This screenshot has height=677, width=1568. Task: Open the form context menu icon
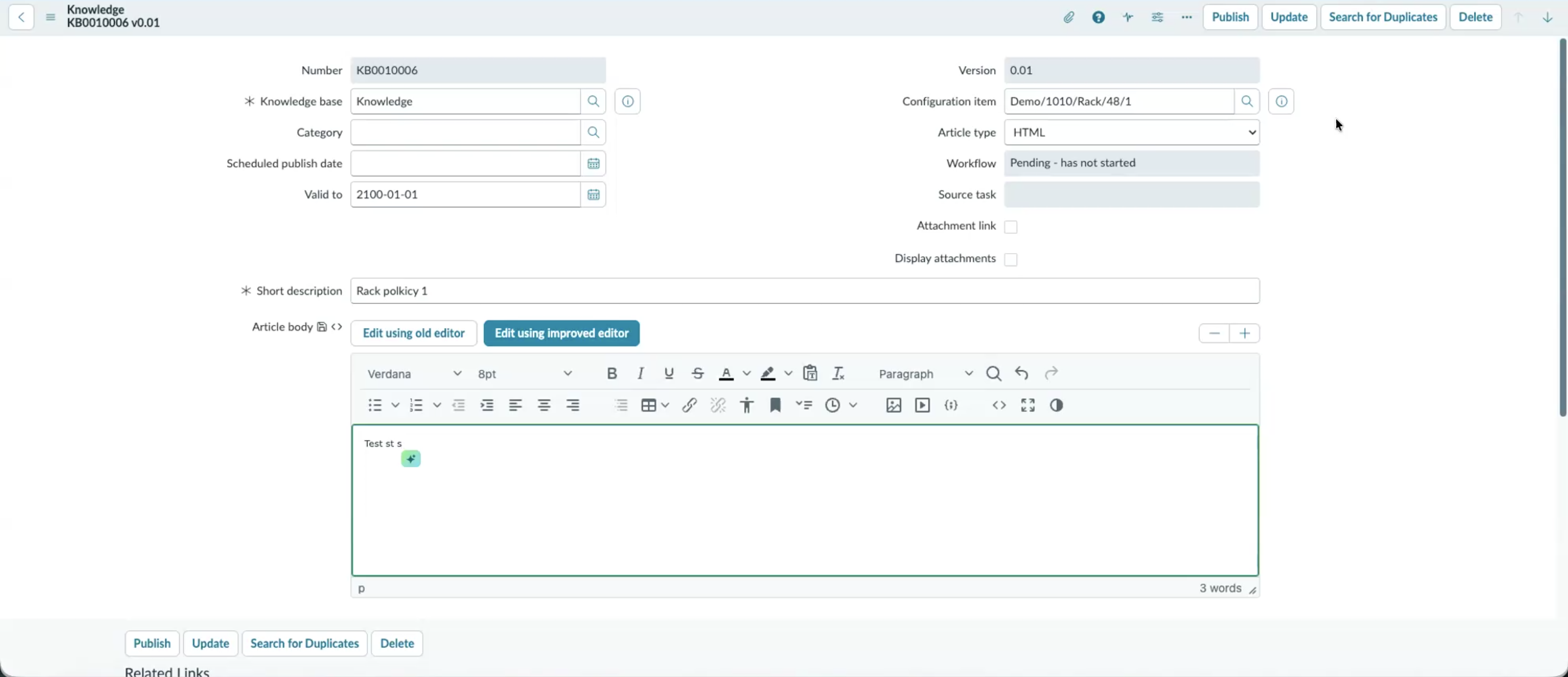click(x=50, y=17)
